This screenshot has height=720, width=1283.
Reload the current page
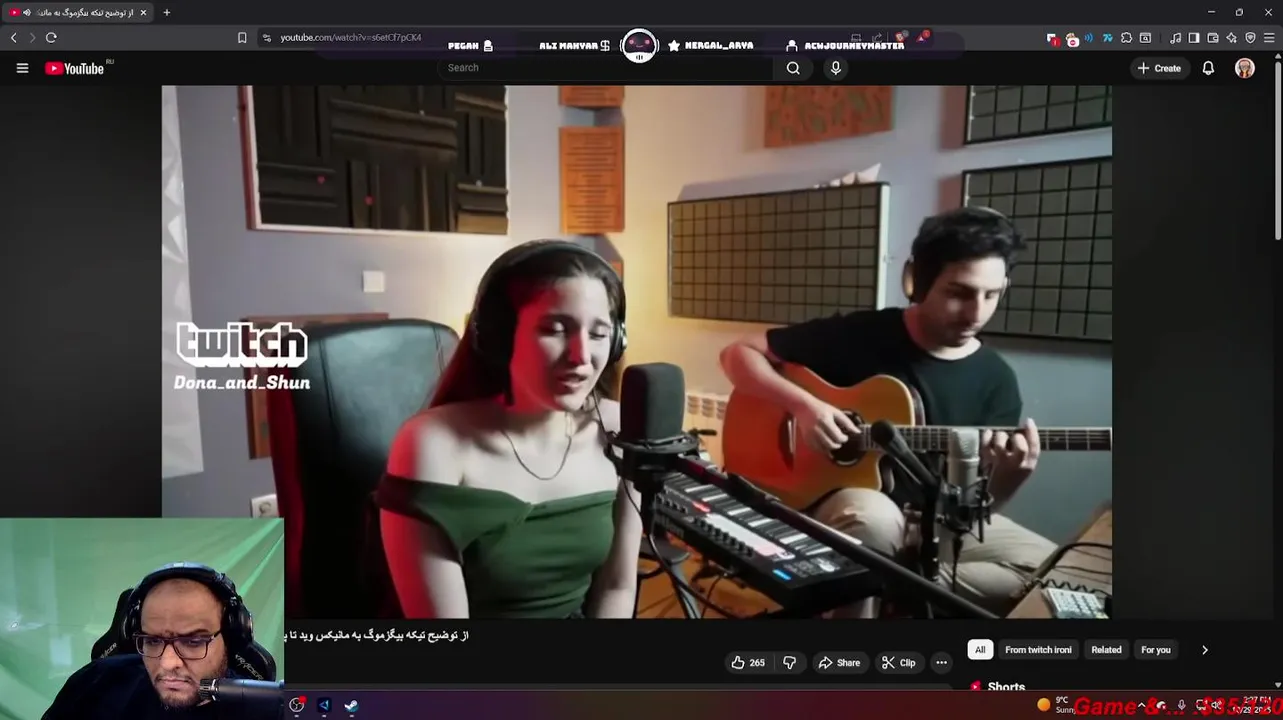tap(51, 37)
